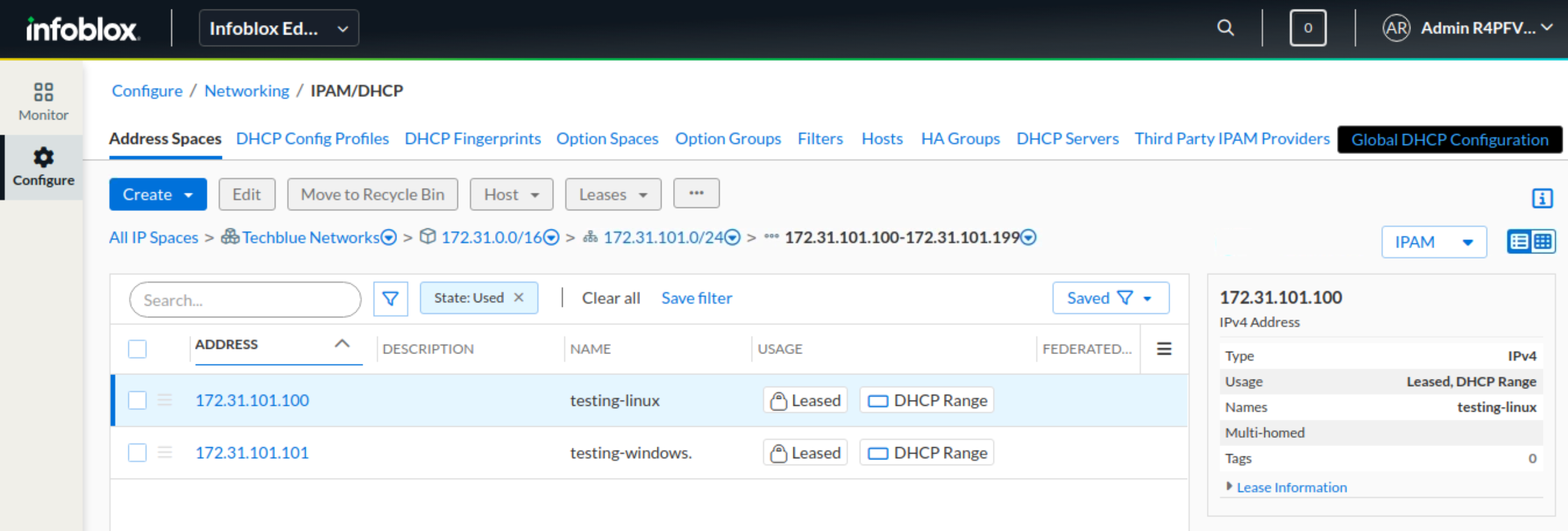Switch to the list view icon
This screenshot has width=1568, height=531.
(x=1519, y=242)
